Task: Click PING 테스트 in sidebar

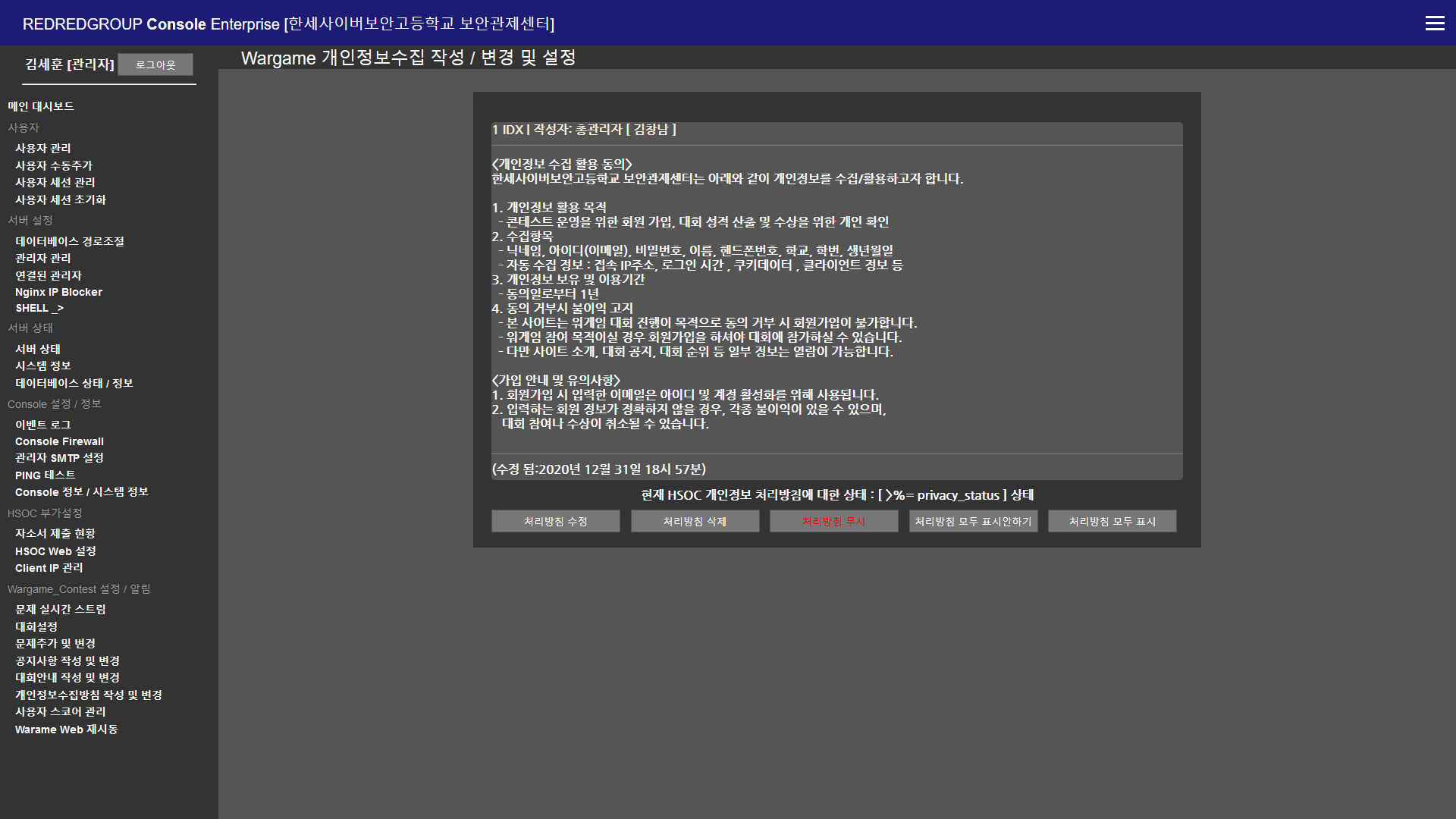Action: [x=45, y=475]
